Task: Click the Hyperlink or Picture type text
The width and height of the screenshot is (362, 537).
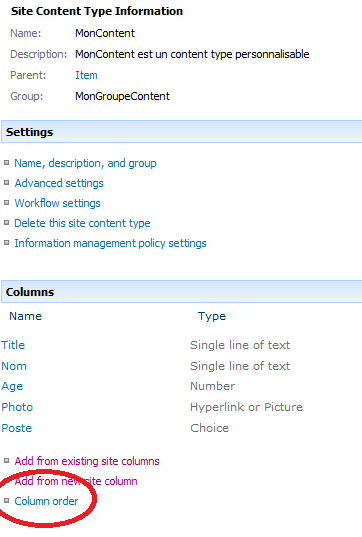Action: pos(247,407)
